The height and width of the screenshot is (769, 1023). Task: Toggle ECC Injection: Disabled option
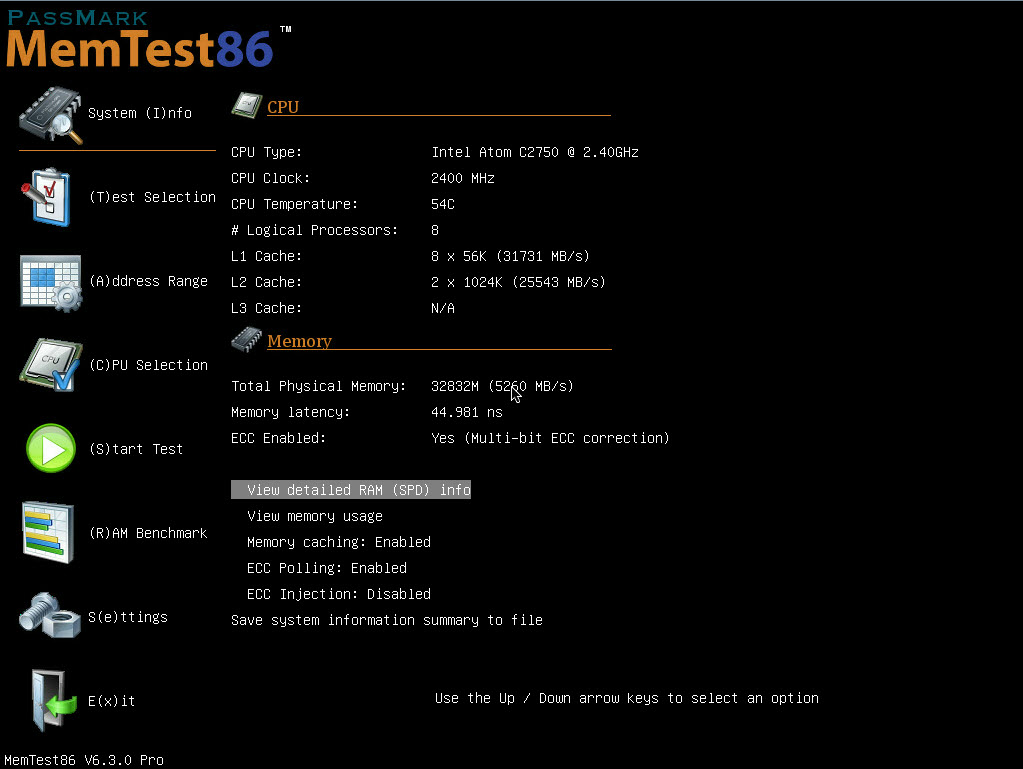click(339, 594)
